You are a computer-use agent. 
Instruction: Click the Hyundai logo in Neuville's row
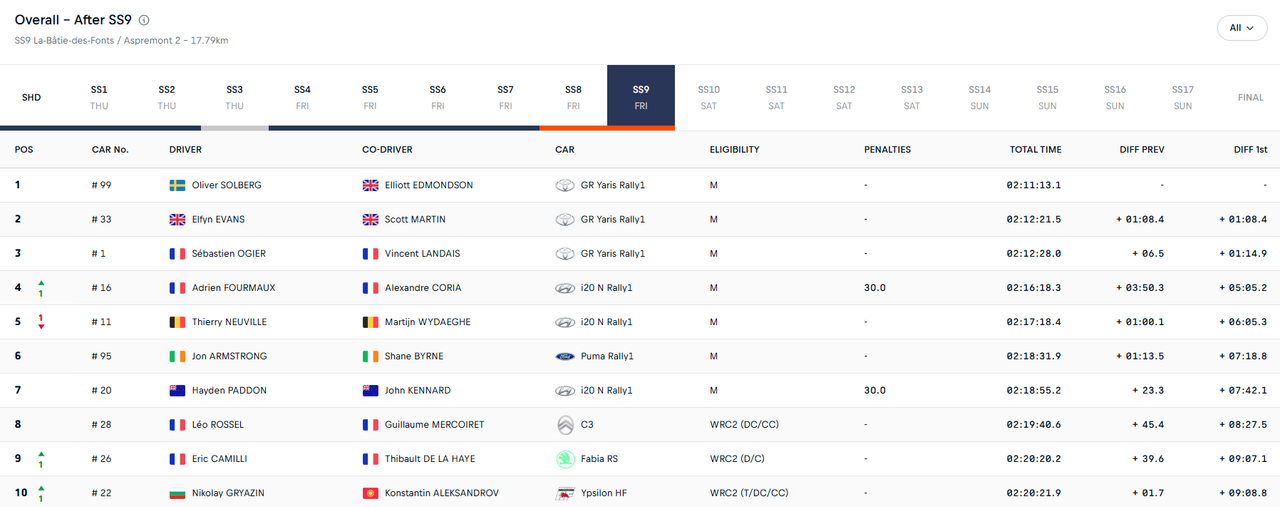pyautogui.click(x=565, y=322)
